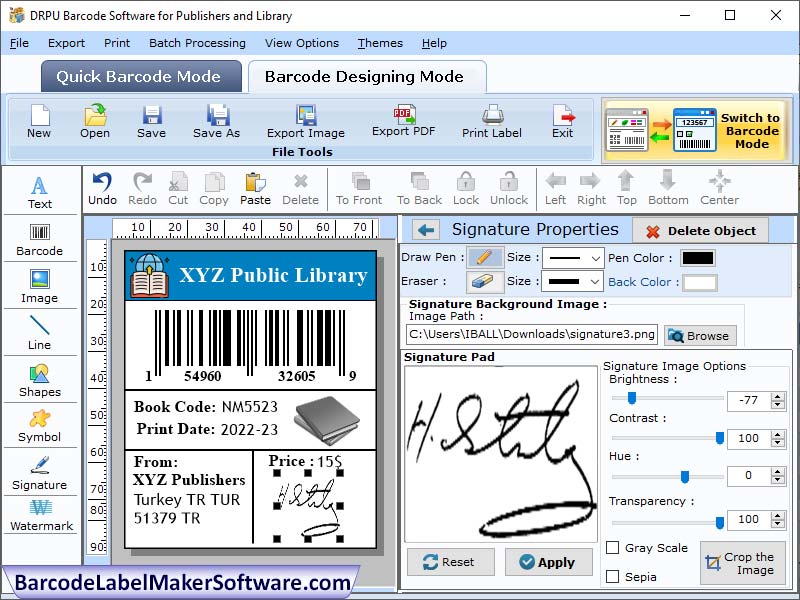This screenshot has height=600, width=800.
Task: Select the Line tool
Action: tap(40, 330)
